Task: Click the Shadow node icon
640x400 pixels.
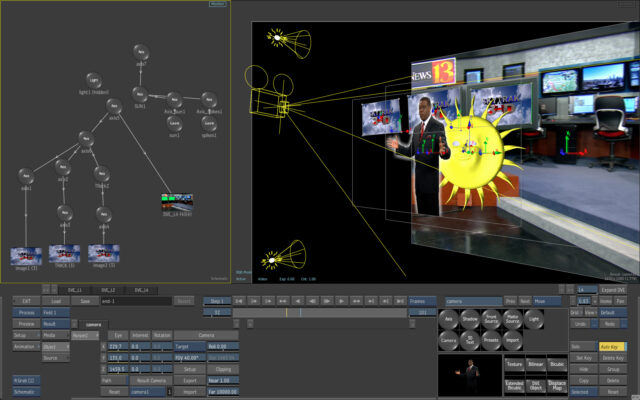Action: coord(469,320)
